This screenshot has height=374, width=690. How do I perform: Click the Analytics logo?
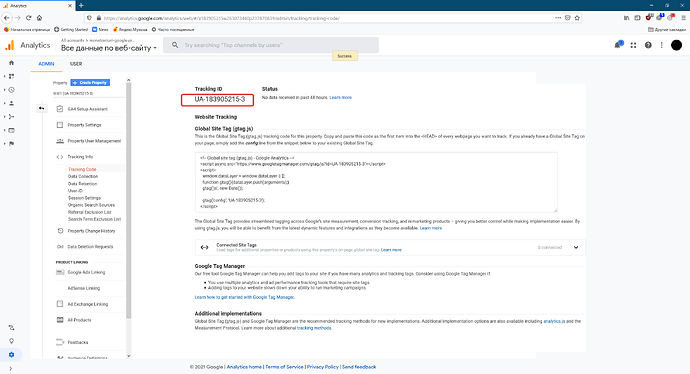(27, 45)
